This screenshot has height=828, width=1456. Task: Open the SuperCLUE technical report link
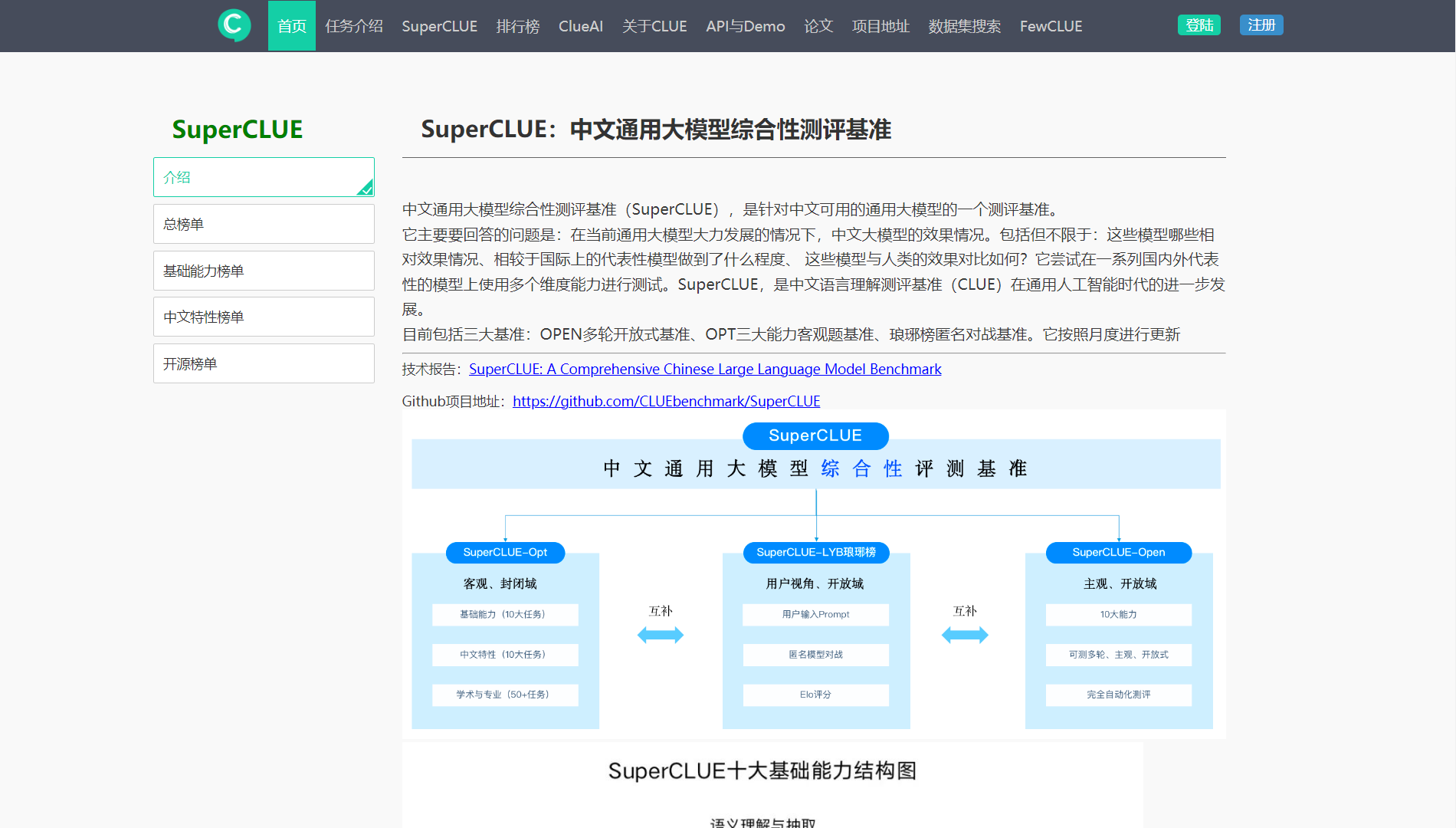click(x=705, y=369)
